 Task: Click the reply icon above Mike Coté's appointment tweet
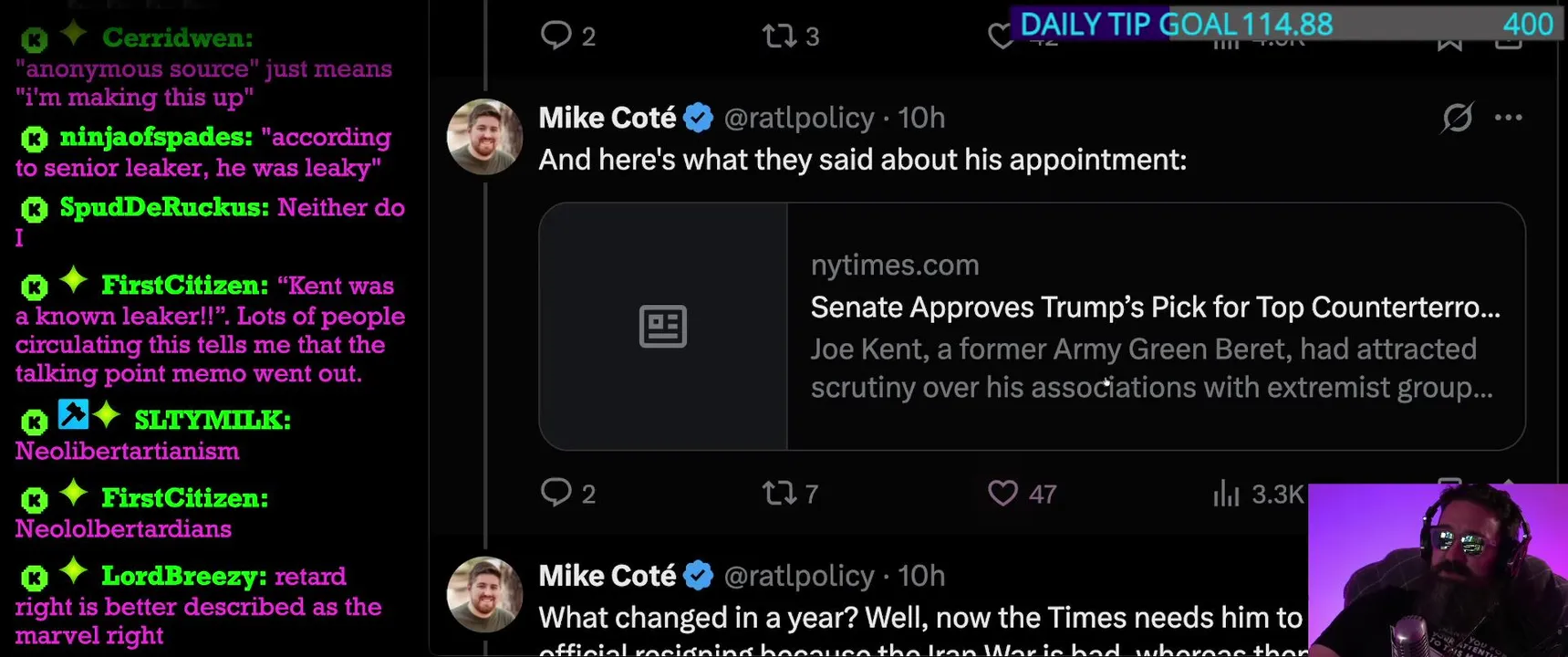click(556, 36)
